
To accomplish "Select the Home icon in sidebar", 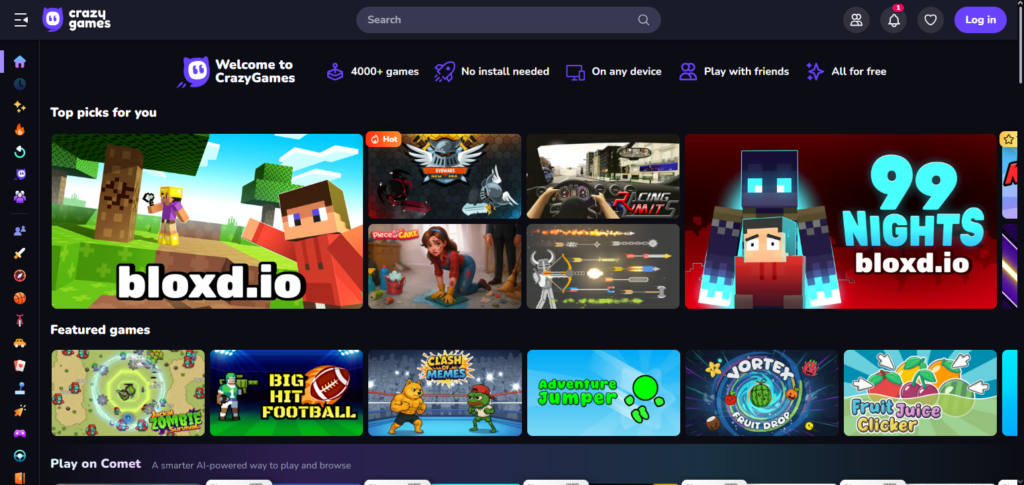I will tap(20, 62).
